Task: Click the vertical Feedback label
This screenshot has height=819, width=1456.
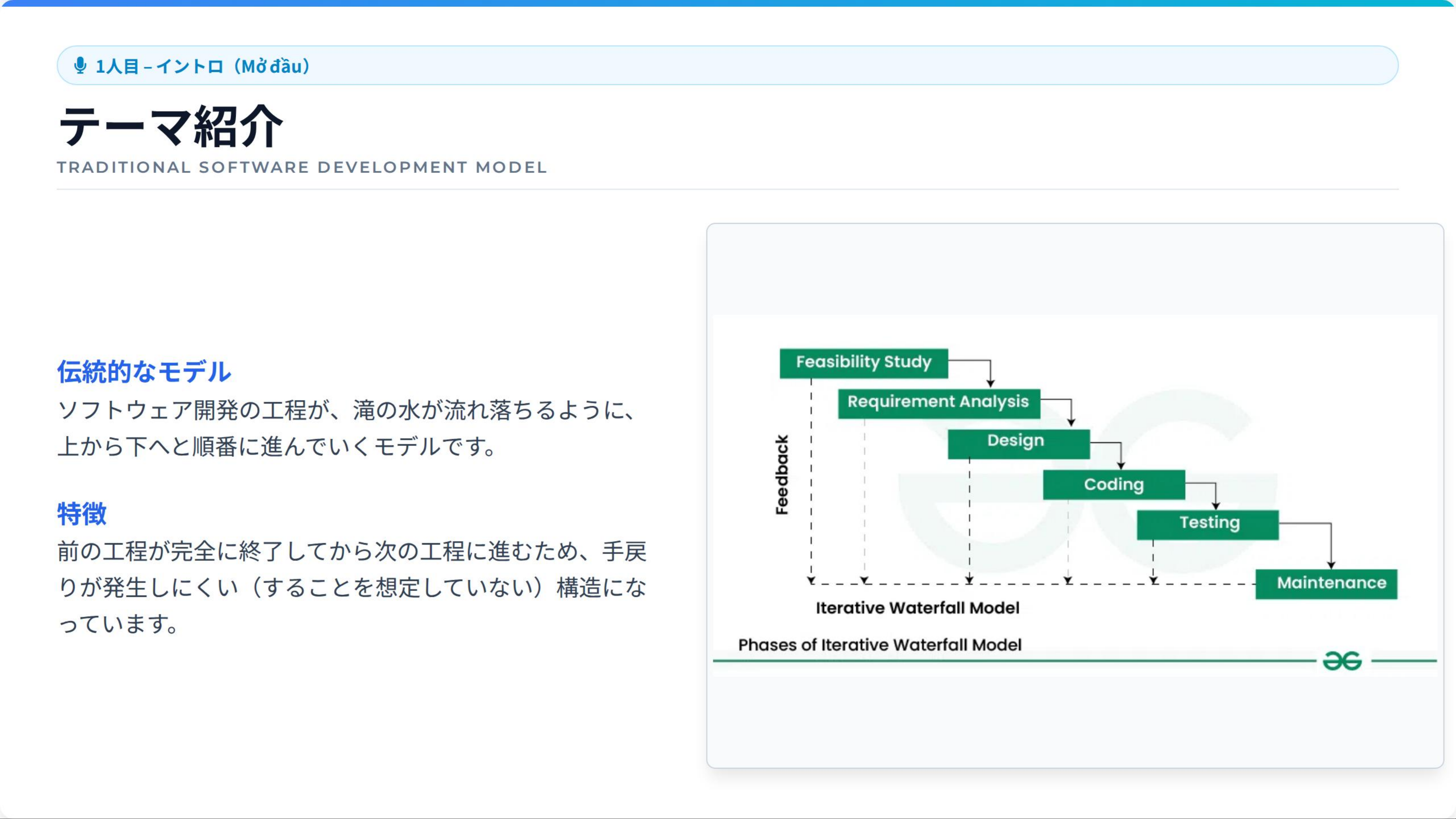Action: tap(782, 475)
